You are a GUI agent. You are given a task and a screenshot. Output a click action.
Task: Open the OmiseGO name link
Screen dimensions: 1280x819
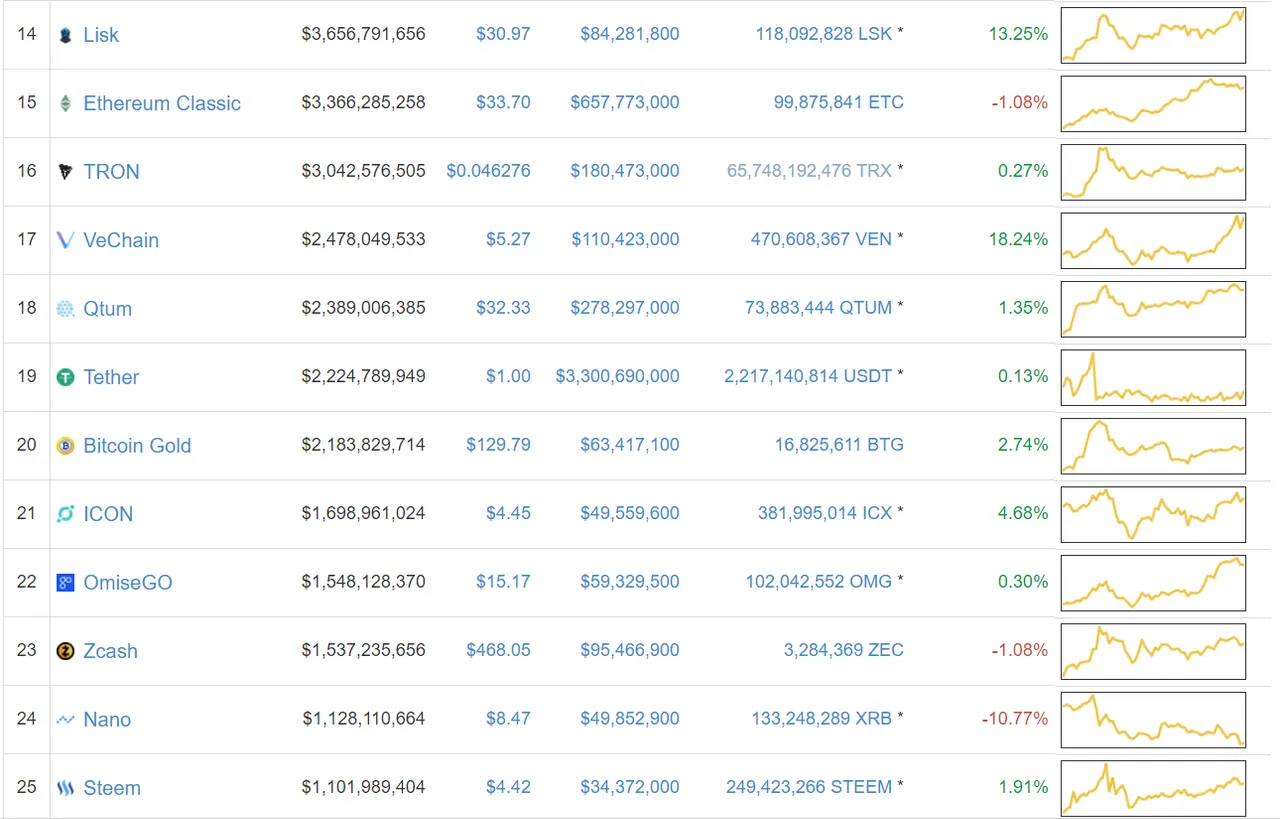pyautogui.click(x=128, y=582)
